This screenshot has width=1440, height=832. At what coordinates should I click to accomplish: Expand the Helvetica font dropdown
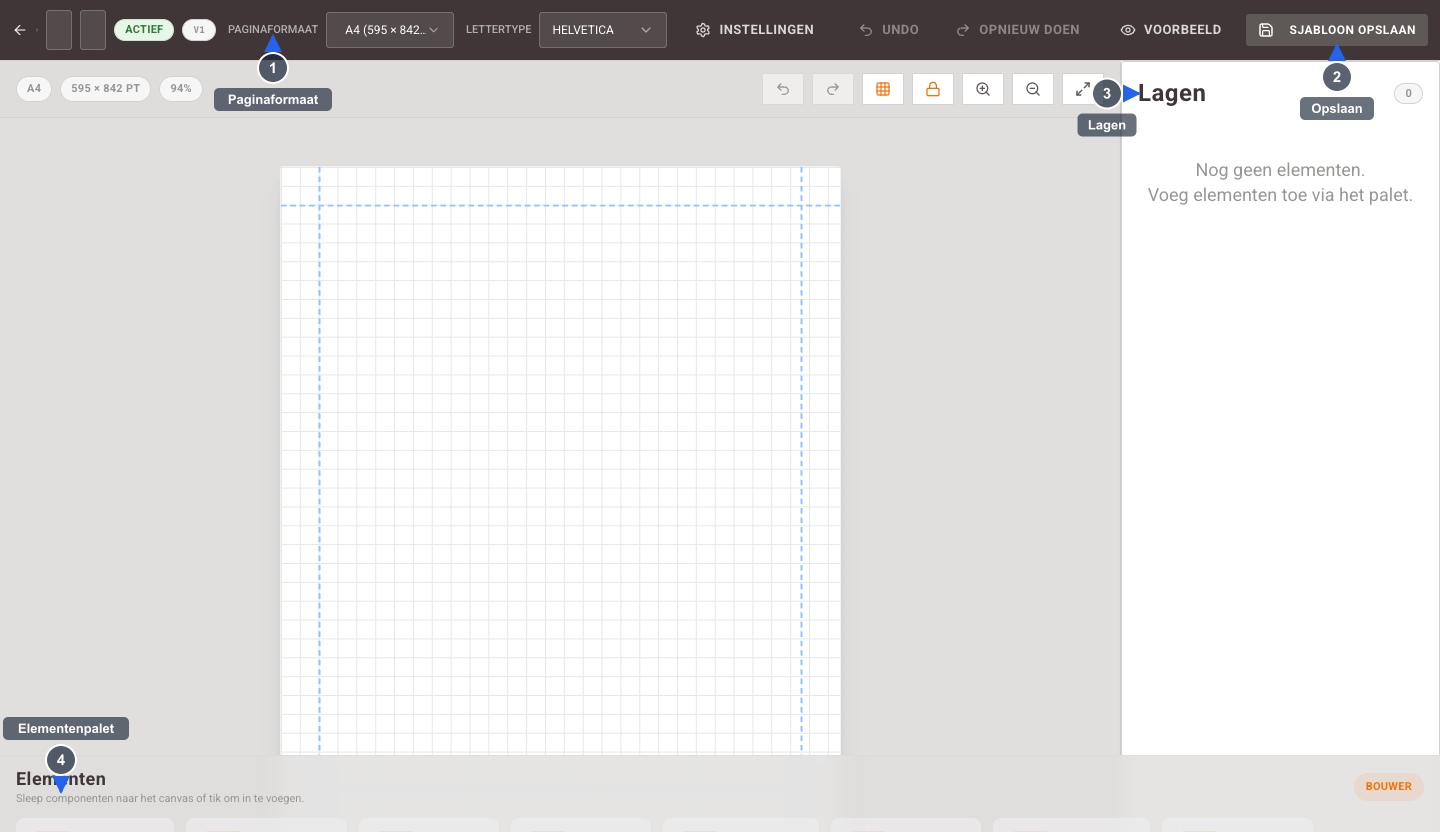click(x=603, y=30)
